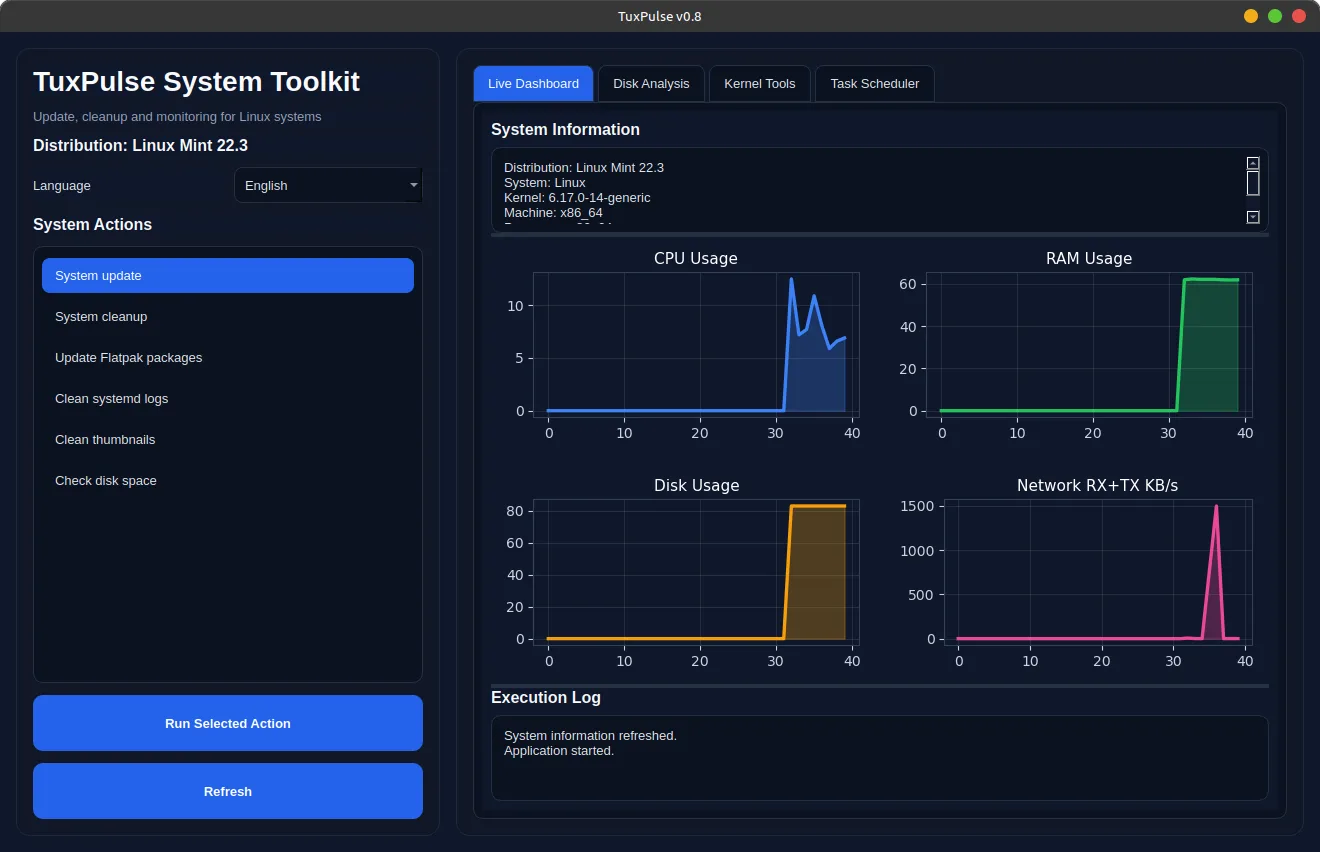This screenshot has width=1320, height=852.
Task: Switch to the Task Scheduler tab
Action: point(874,83)
